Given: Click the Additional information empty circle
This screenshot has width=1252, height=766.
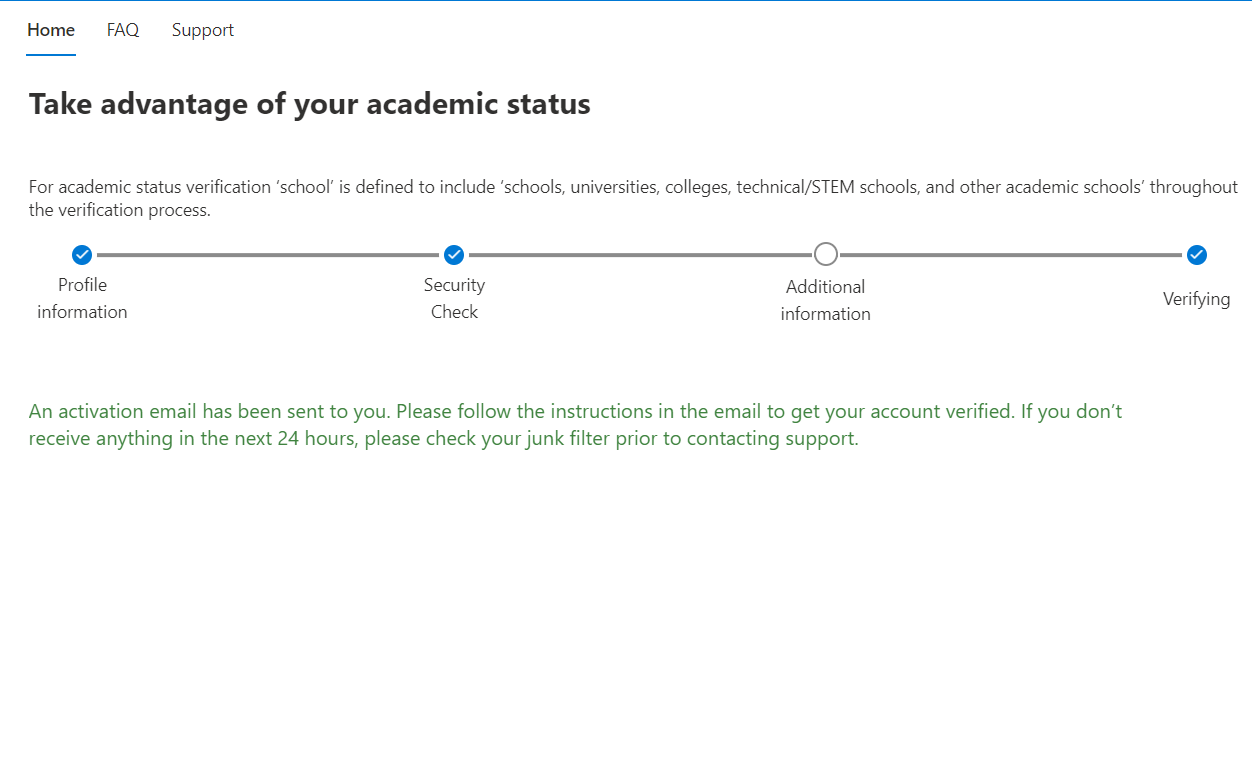Looking at the screenshot, I should tap(826, 254).
